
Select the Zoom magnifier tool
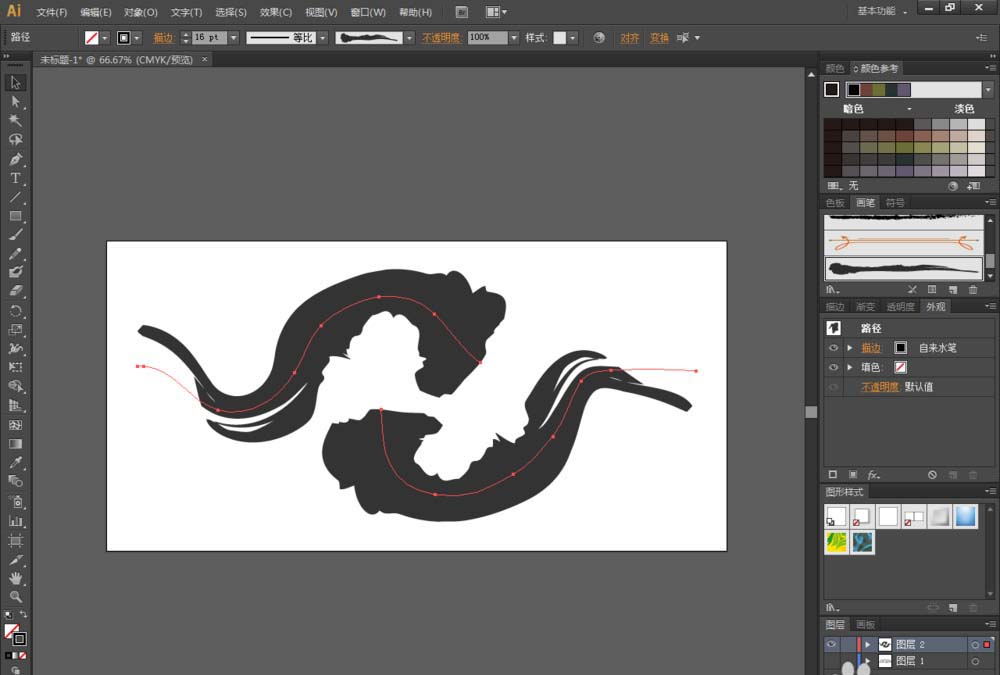15,597
